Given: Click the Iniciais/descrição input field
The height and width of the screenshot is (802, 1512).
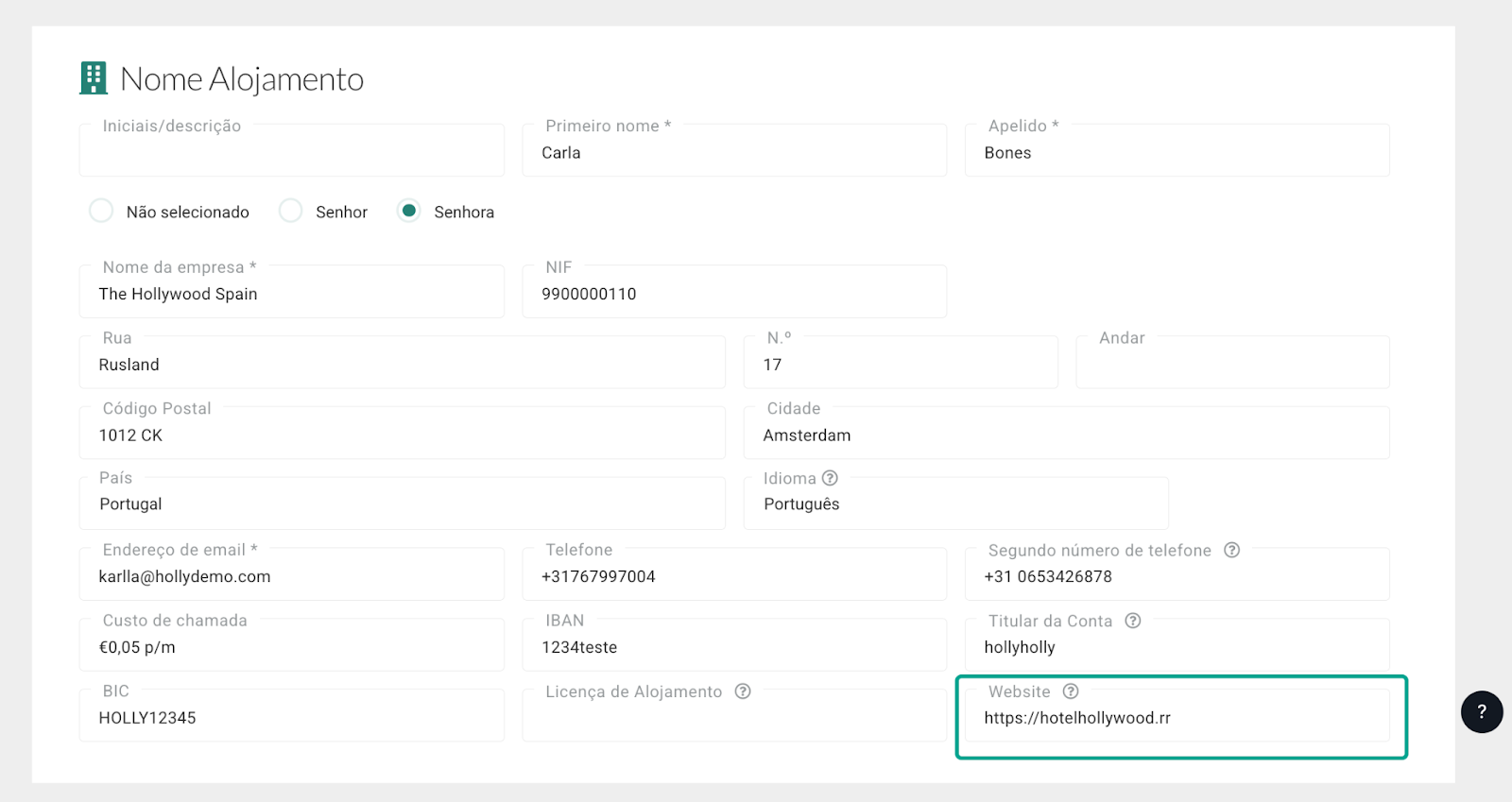Looking at the screenshot, I should pyautogui.click(x=292, y=150).
